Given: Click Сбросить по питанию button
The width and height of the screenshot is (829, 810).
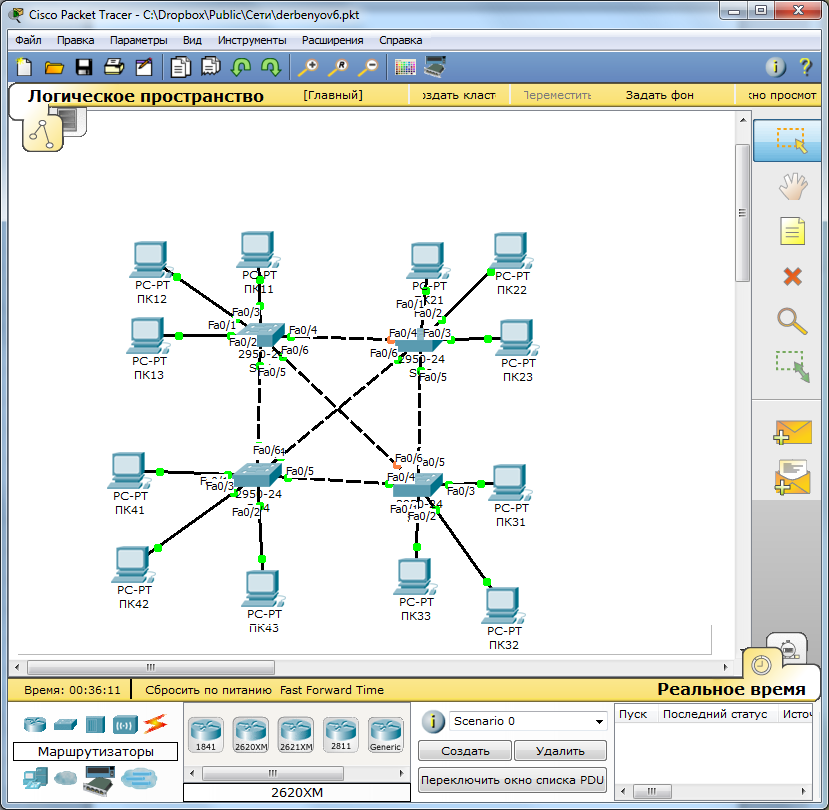Looking at the screenshot, I should point(208,690).
